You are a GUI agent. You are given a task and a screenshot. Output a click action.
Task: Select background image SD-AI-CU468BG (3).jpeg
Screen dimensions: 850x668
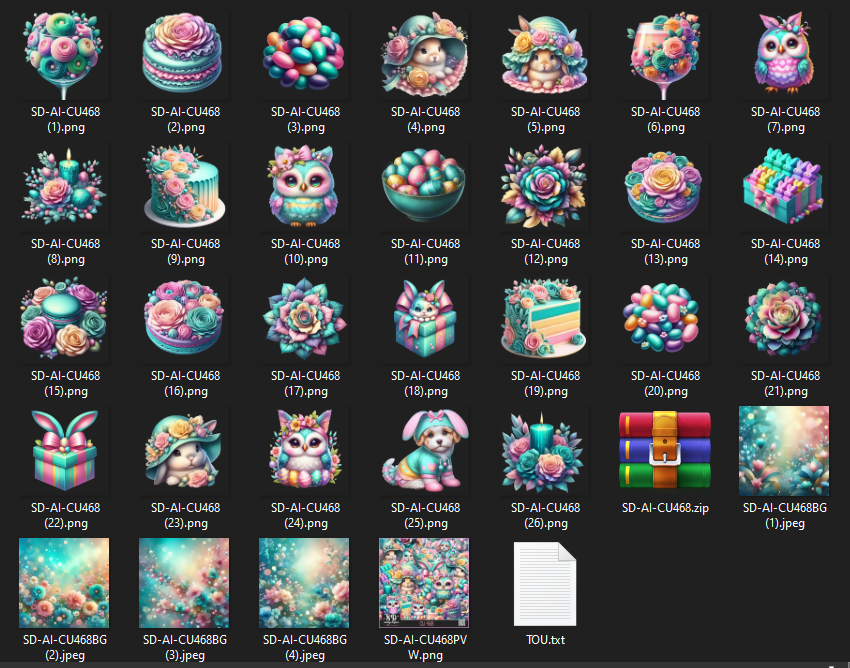[x=185, y=583]
